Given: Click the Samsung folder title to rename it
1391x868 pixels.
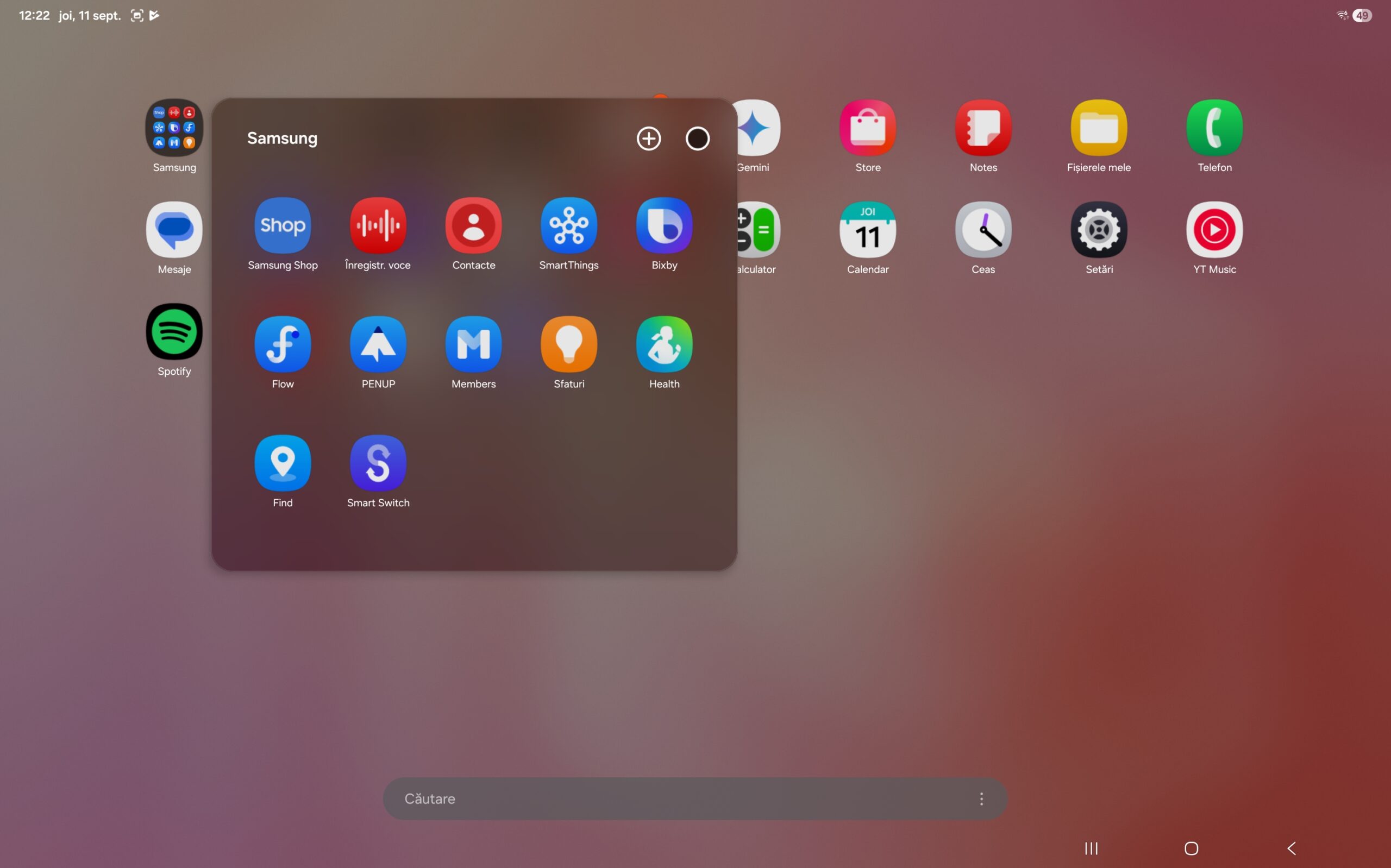Looking at the screenshot, I should (282, 139).
